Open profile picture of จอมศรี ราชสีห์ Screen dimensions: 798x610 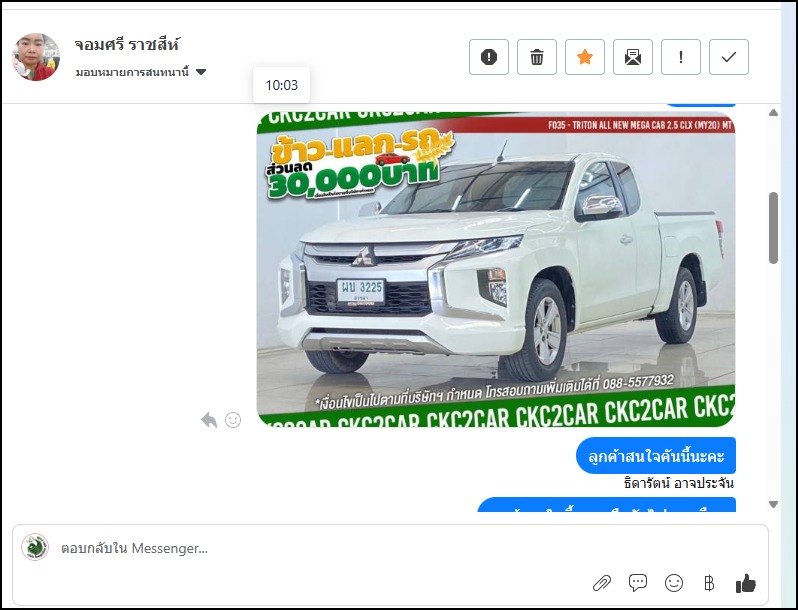click(36, 57)
